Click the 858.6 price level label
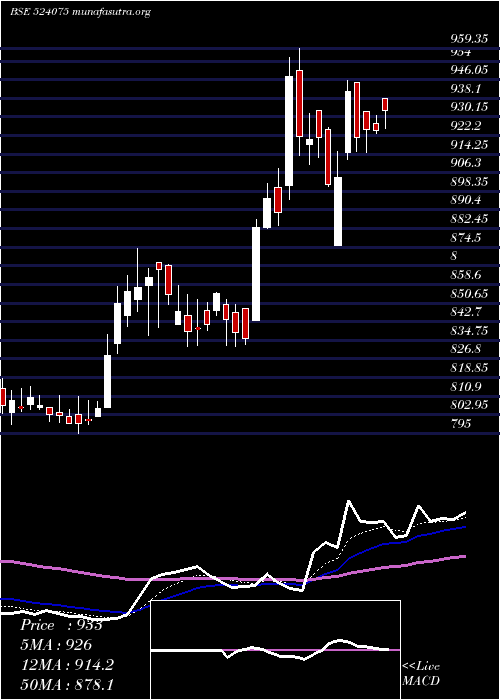This screenshot has height=700, width=500. pos(465,275)
